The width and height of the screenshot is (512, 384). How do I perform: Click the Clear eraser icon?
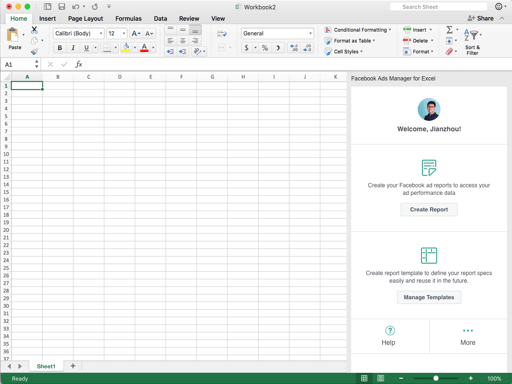449,51
